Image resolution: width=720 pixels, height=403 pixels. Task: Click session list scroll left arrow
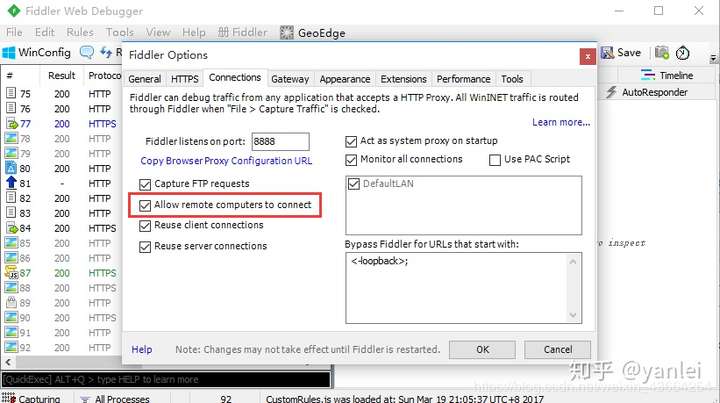point(8,363)
